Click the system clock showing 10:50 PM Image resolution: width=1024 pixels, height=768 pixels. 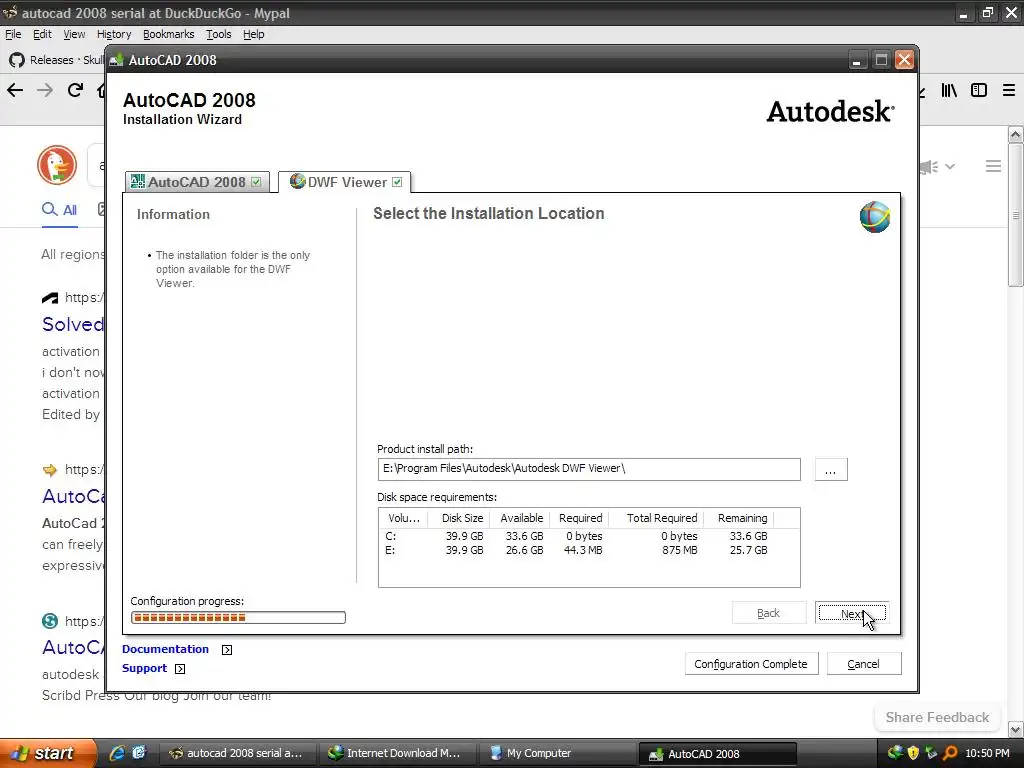(987, 753)
